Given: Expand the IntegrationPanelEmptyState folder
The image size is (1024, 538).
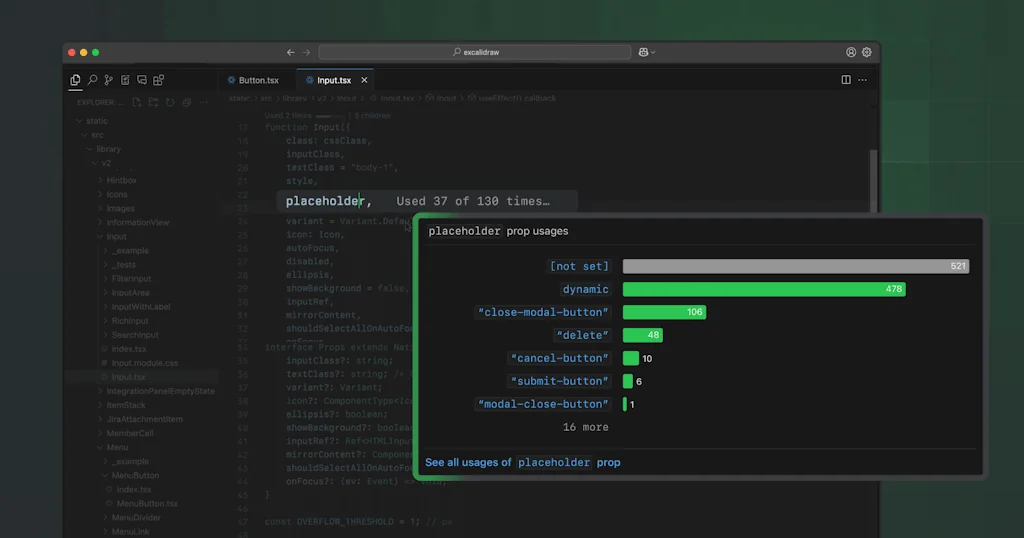Looking at the screenshot, I should pyautogui.click(x=160, y=391).
